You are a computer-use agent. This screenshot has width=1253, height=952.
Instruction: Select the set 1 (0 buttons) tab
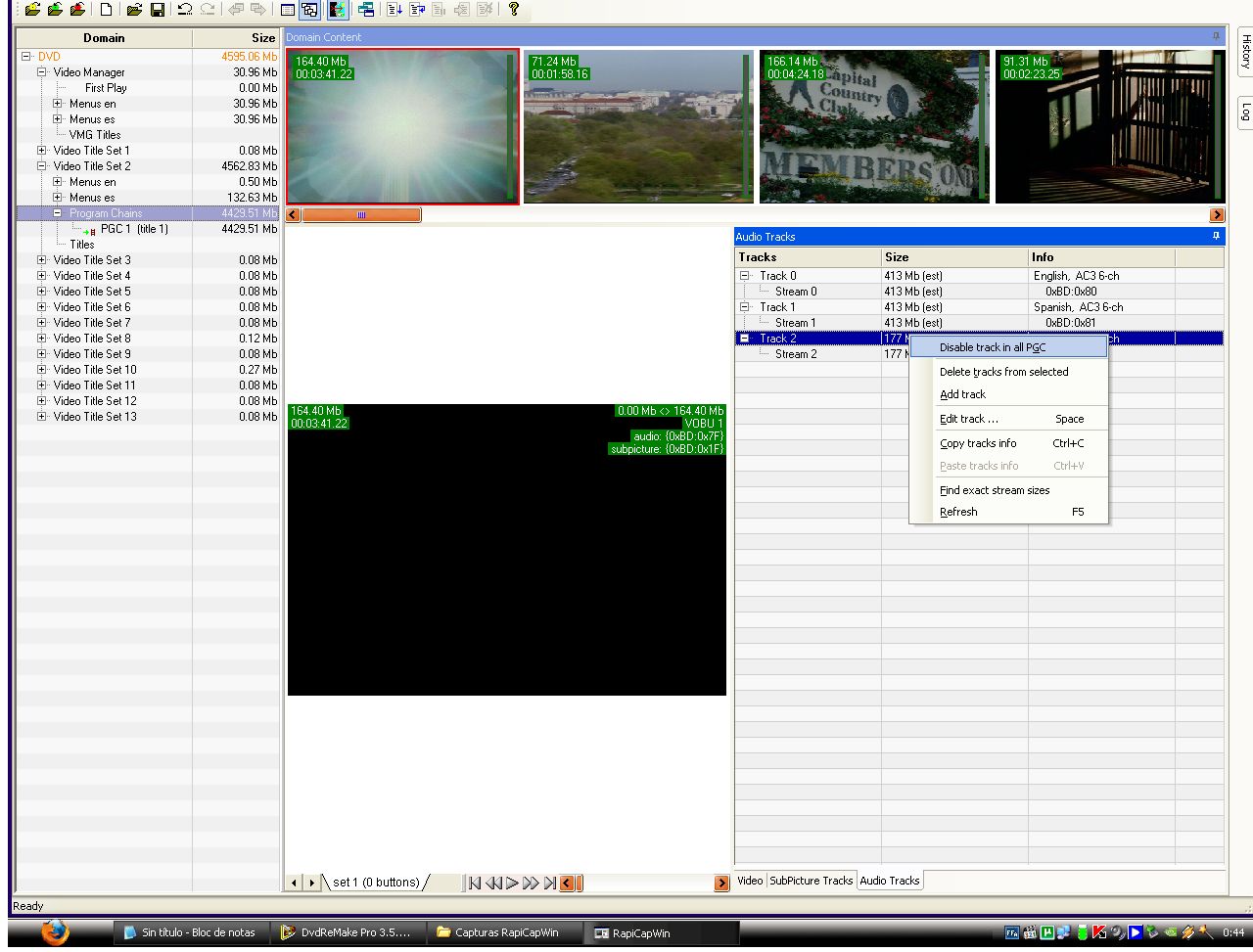[x=376, y=883]
